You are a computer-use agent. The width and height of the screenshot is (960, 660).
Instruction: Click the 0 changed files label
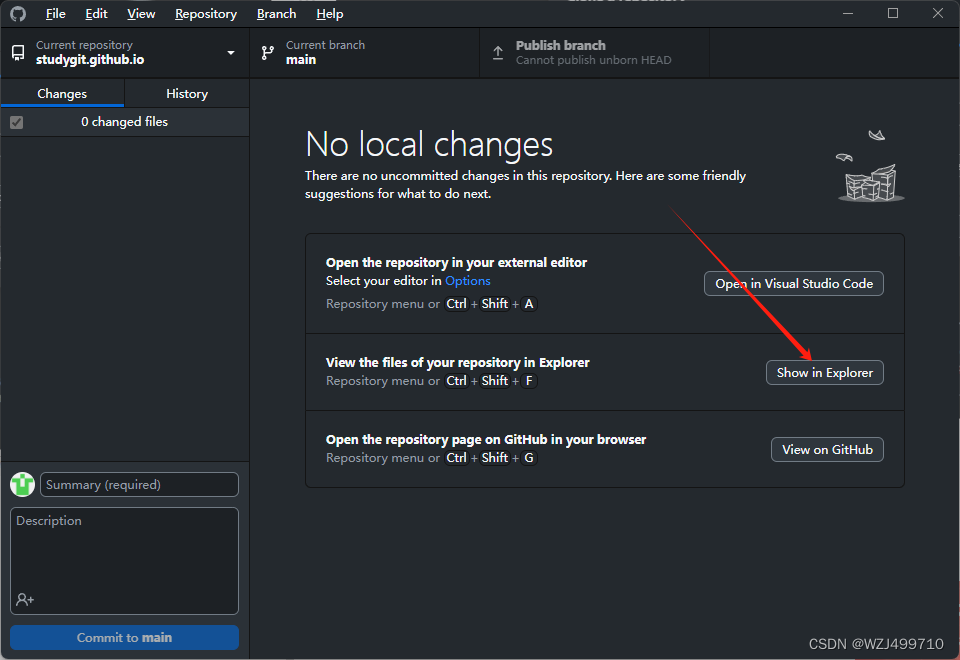point(124,122)
